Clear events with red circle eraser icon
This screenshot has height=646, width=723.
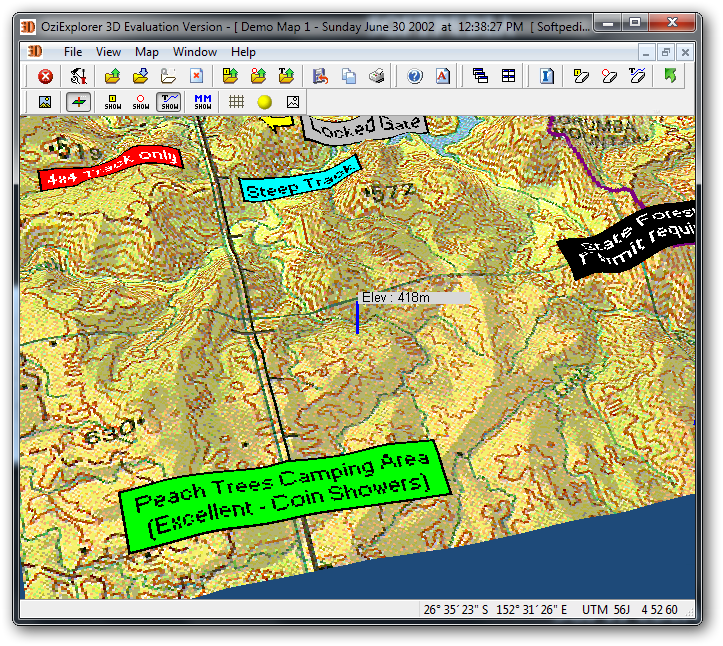(x=609, y=76)
